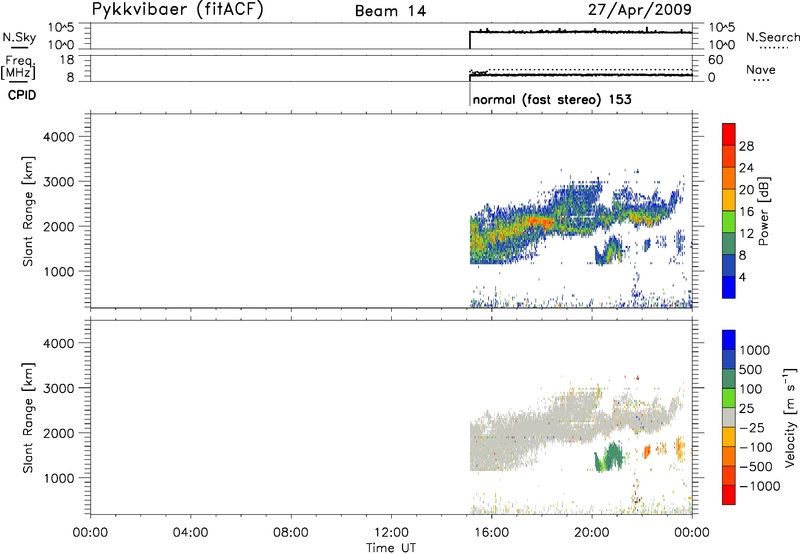
Task: Select the -1000 Velocity colorbar label
Action: (x=759, y=486)
